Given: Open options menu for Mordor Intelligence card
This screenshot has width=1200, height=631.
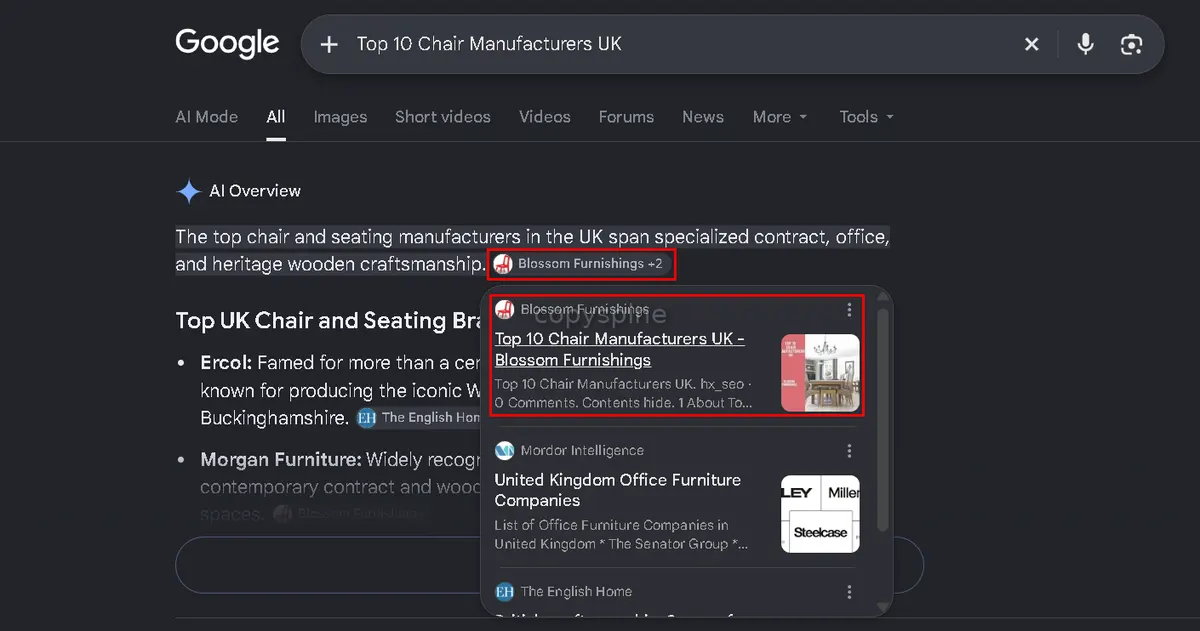Looking at the screenshot, I should tap(849, 450).
